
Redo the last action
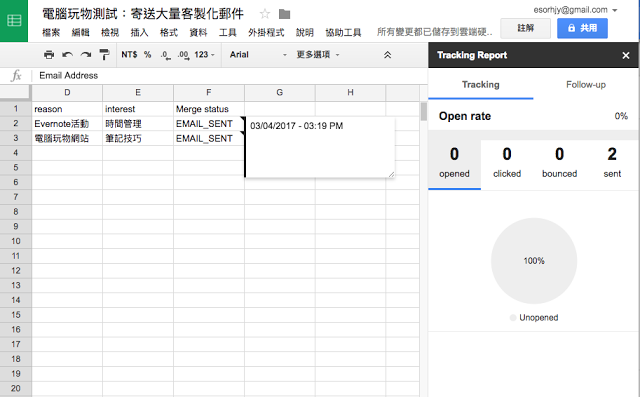[86, 55]
